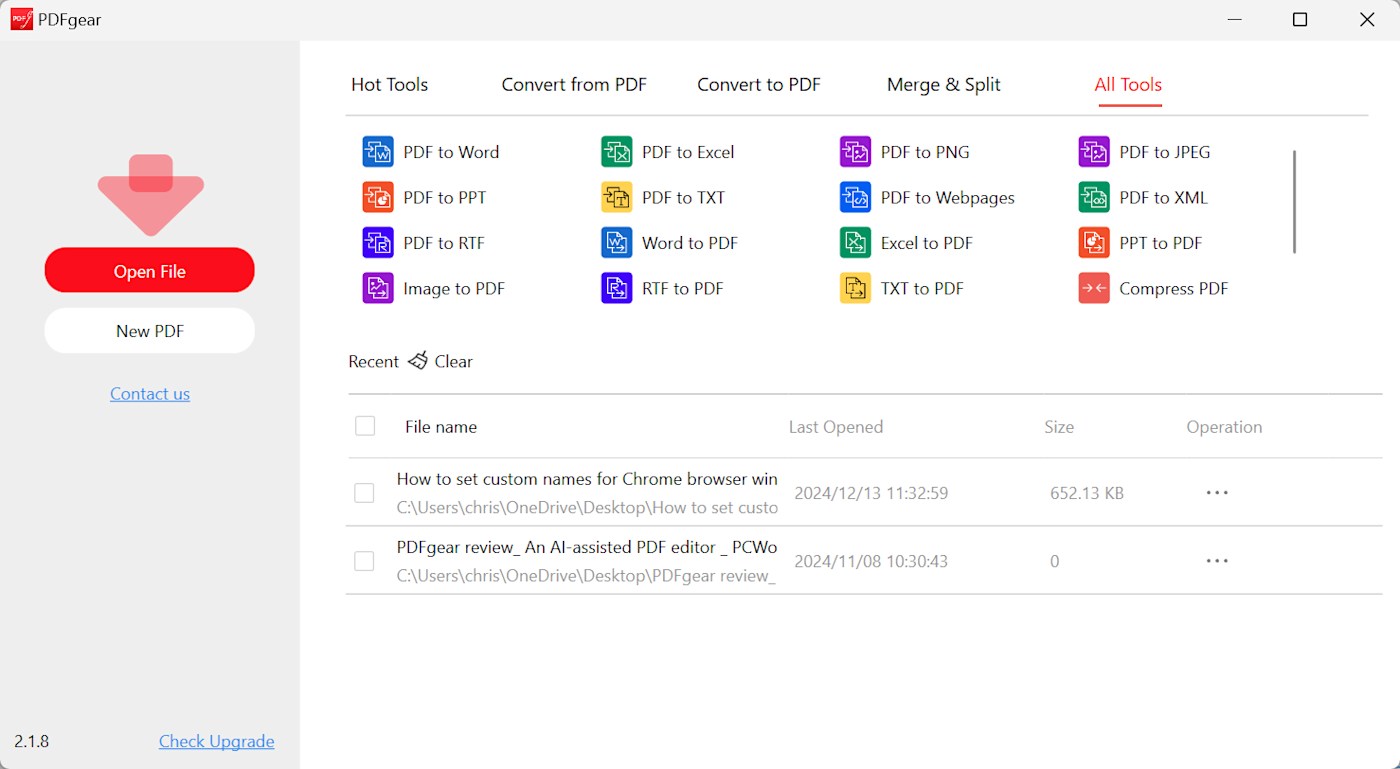Switch to the Merge & Split tab
Viewport: 1400px width, 769px height.
(944, 85)
